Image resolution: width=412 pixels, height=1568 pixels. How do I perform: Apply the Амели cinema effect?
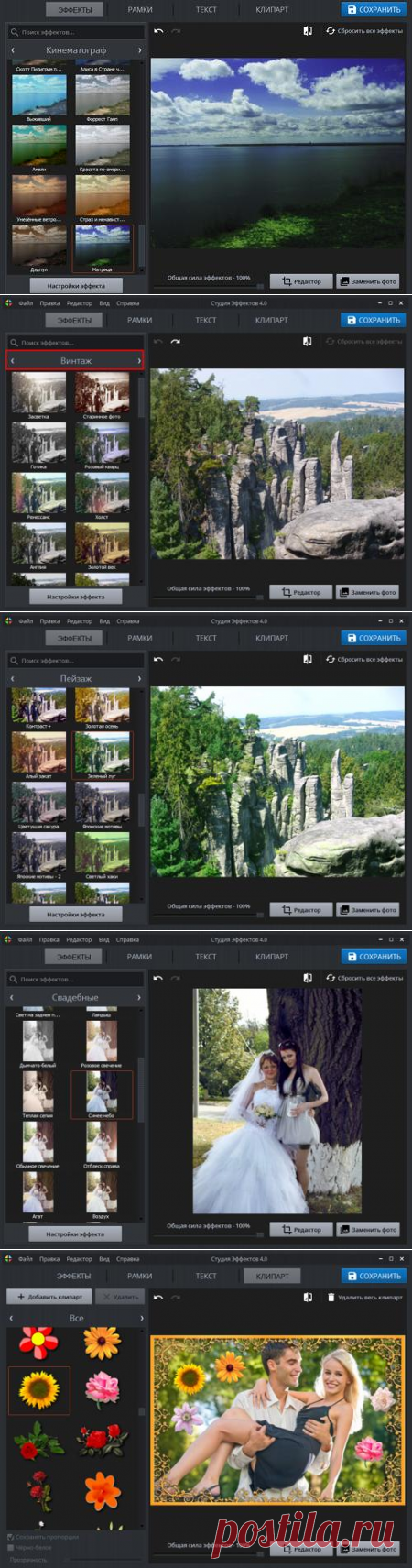tap(39, 148)
